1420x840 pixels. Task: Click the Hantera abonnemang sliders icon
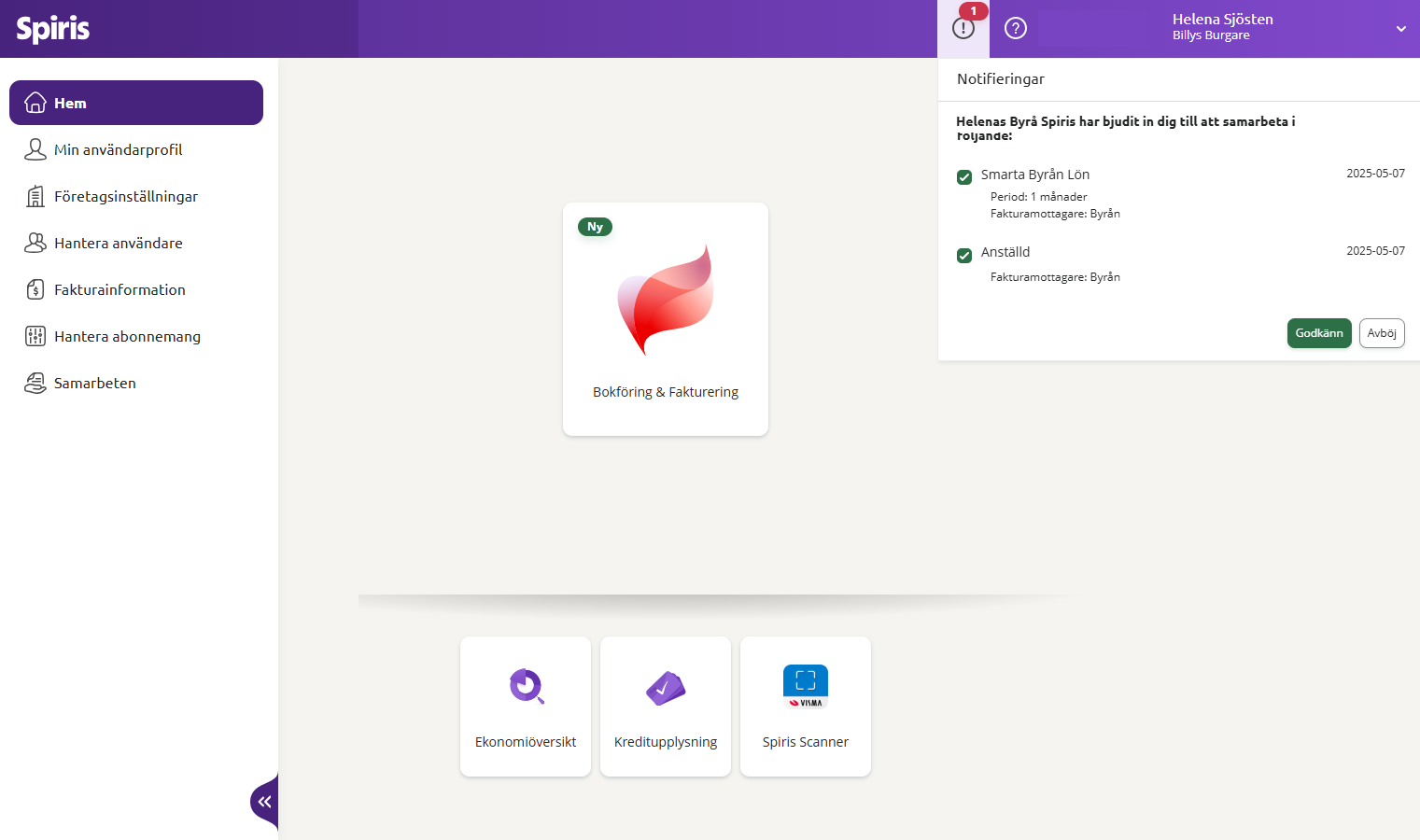35,336
